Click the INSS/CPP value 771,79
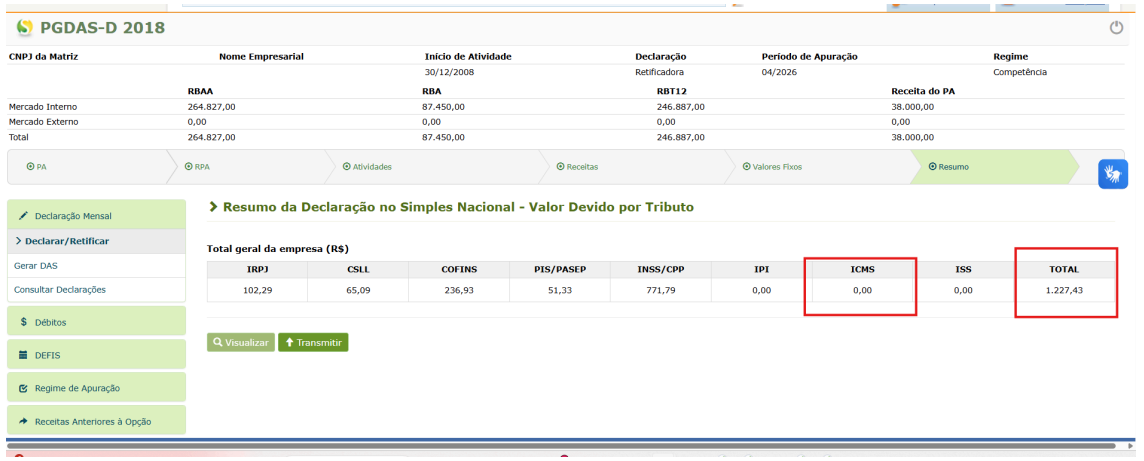This screenshot has width=1144, height=461. pyautogui.click(x=661, y=290)
